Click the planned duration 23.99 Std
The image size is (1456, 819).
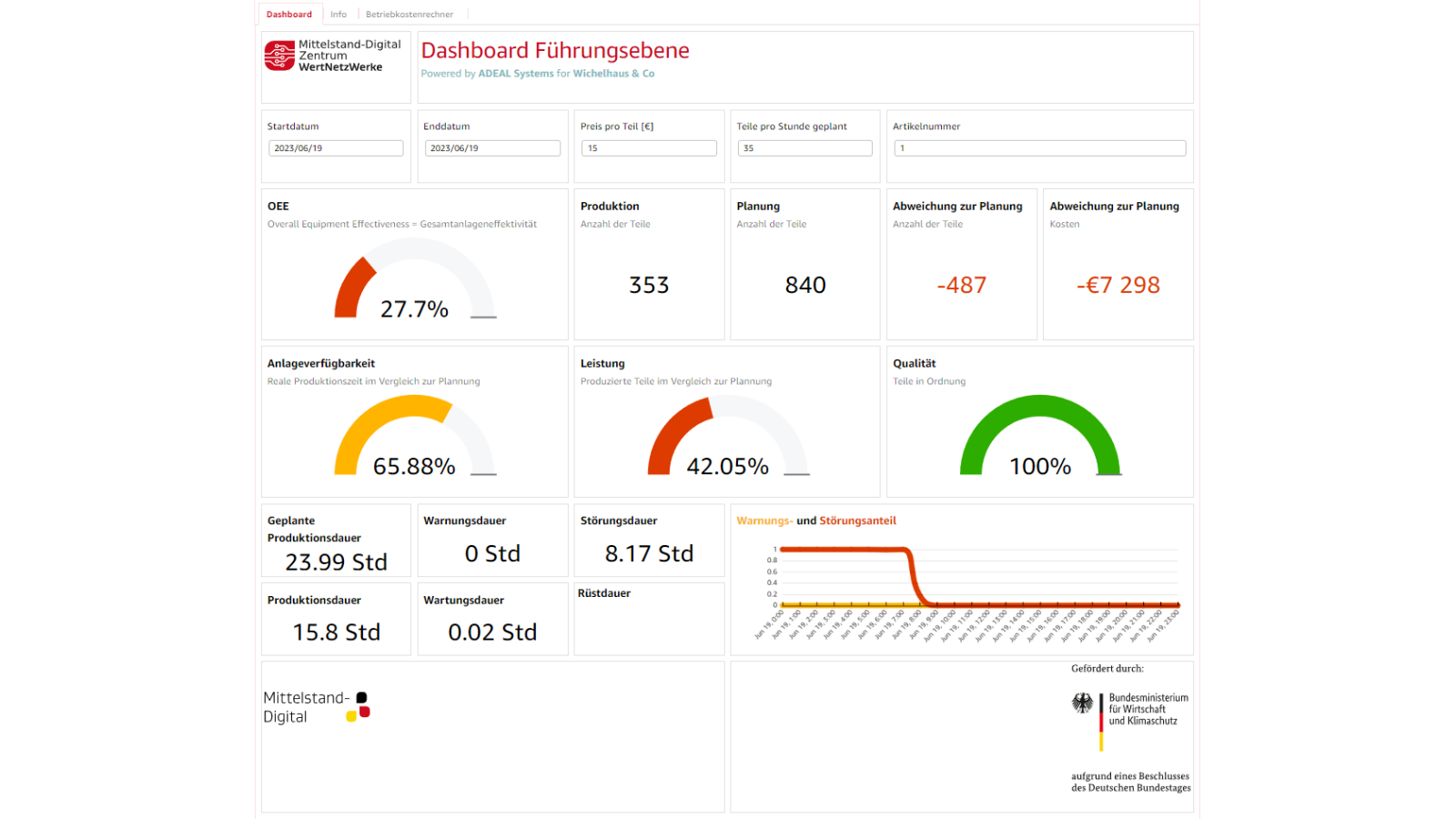(x=336, y=562)
